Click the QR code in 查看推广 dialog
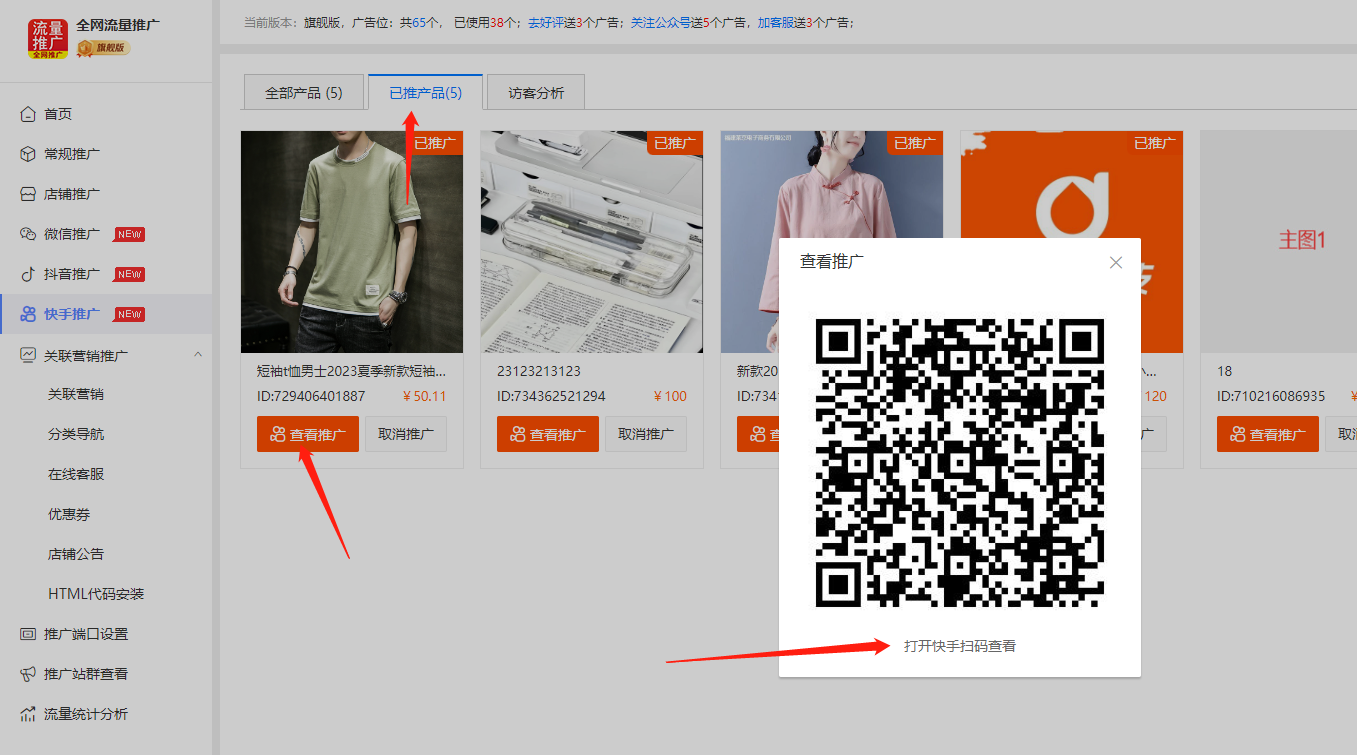 point(960,463)
